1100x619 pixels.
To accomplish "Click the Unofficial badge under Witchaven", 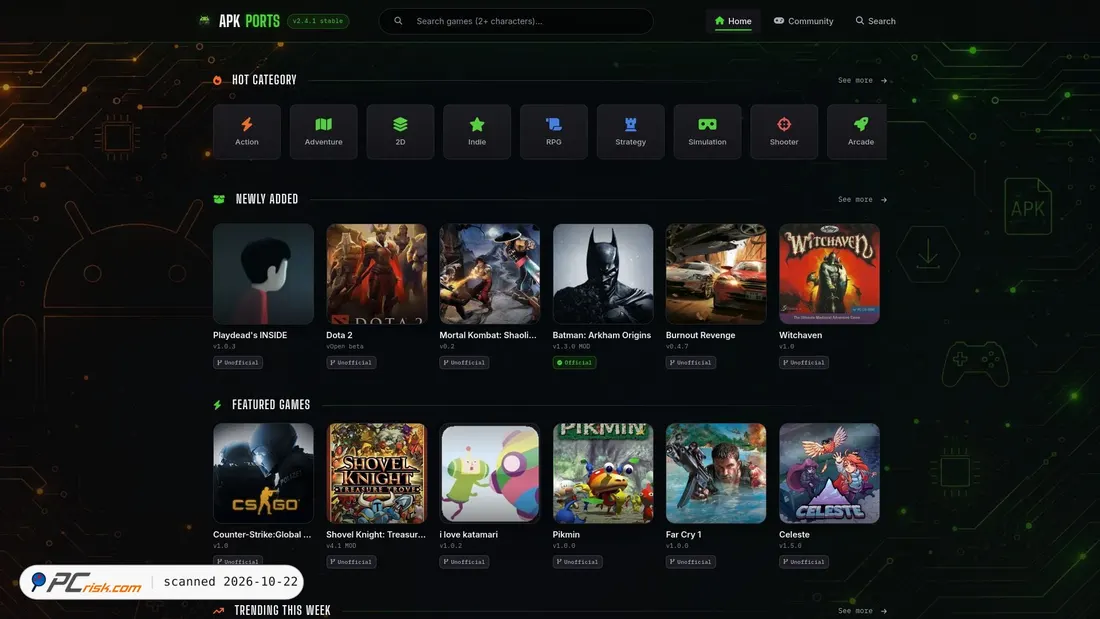I will click(804, 363).
